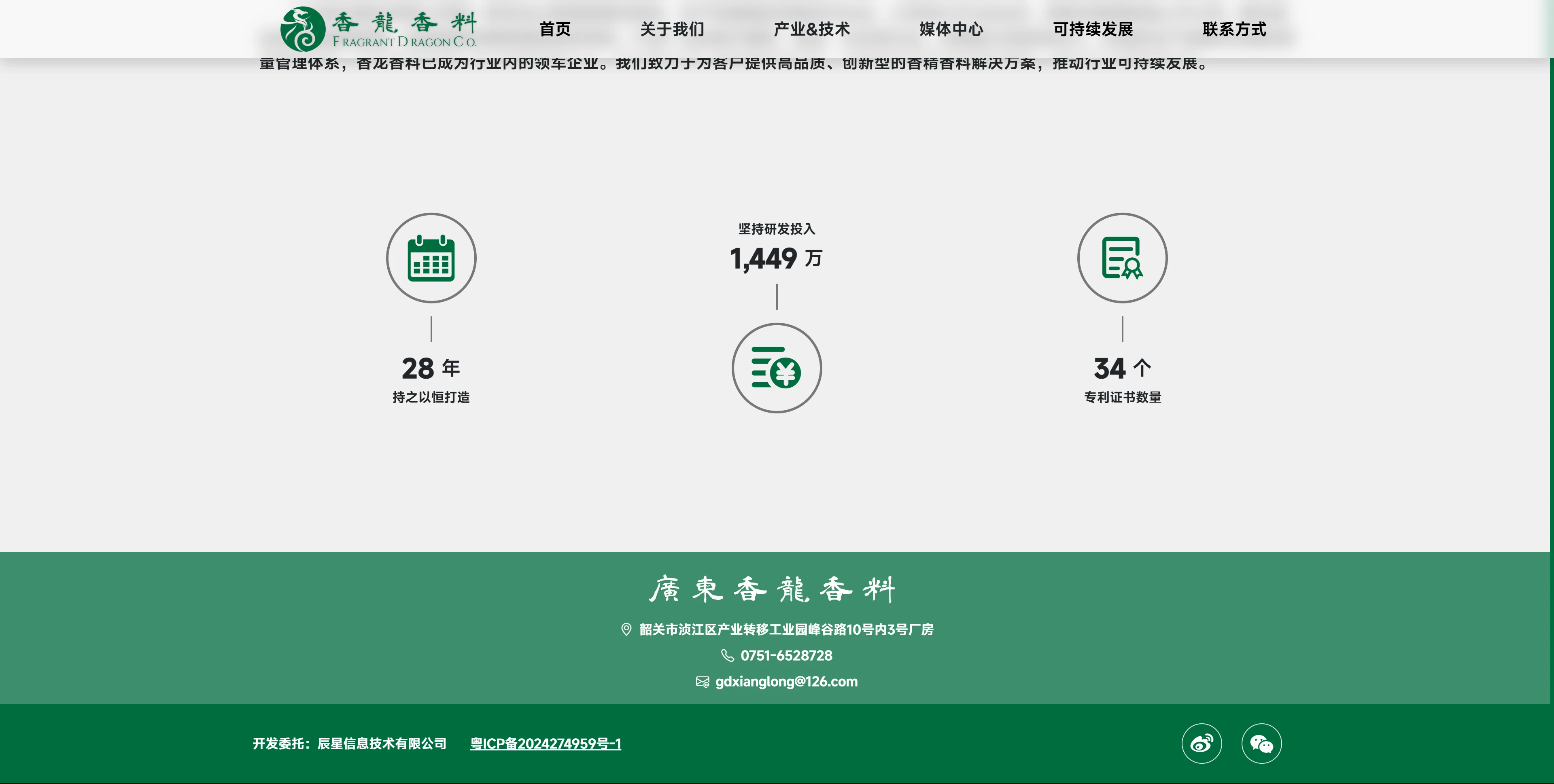Open 产业&技术 navigation item

[811, 29]
